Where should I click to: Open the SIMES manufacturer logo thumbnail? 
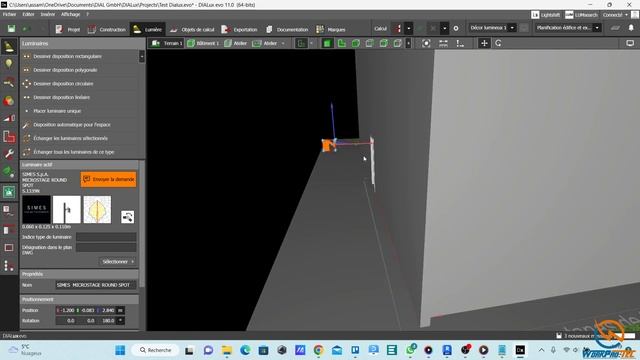click(36, 209)
